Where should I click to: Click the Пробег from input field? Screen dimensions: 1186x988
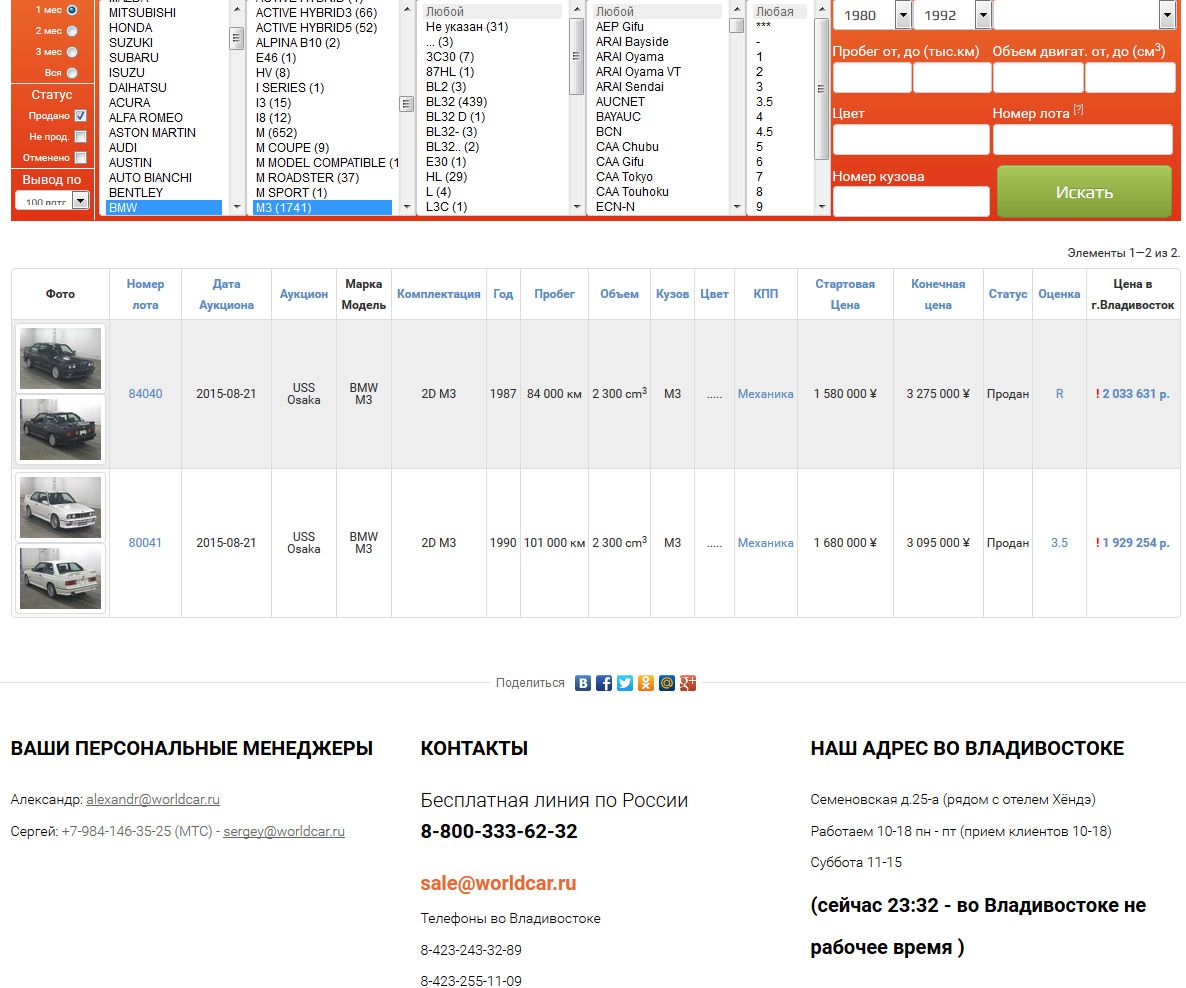871,78
